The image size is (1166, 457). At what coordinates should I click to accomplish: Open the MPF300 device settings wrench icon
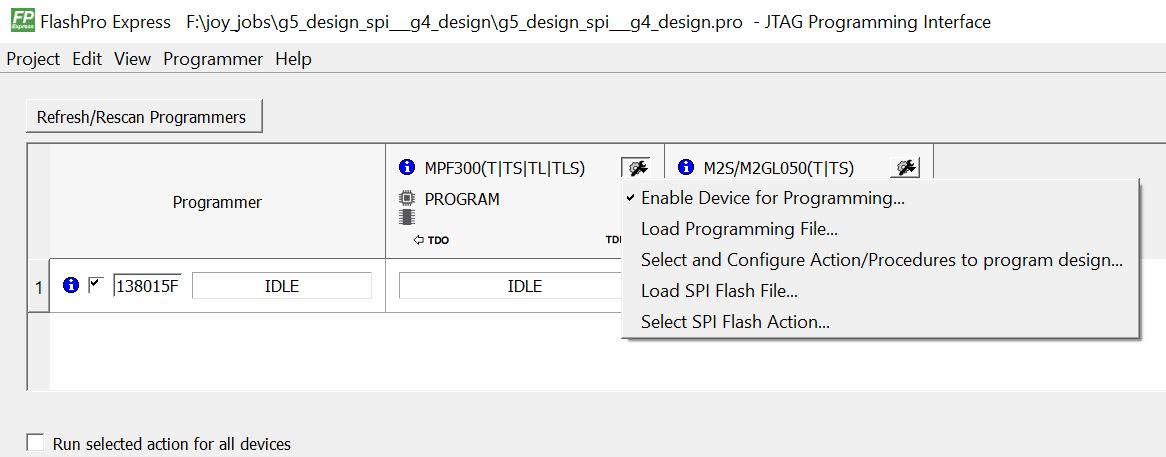[635, 168]
